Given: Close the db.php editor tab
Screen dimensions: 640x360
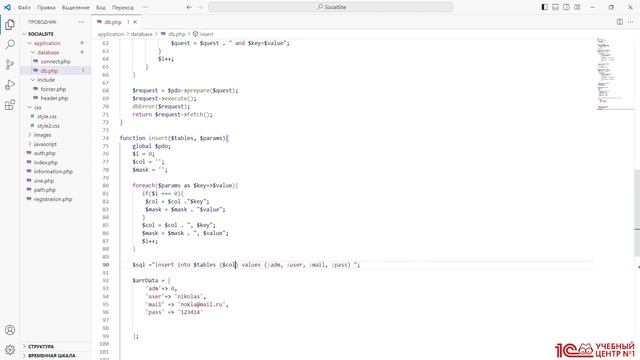Looking at the screenshot, I should 135,22.
